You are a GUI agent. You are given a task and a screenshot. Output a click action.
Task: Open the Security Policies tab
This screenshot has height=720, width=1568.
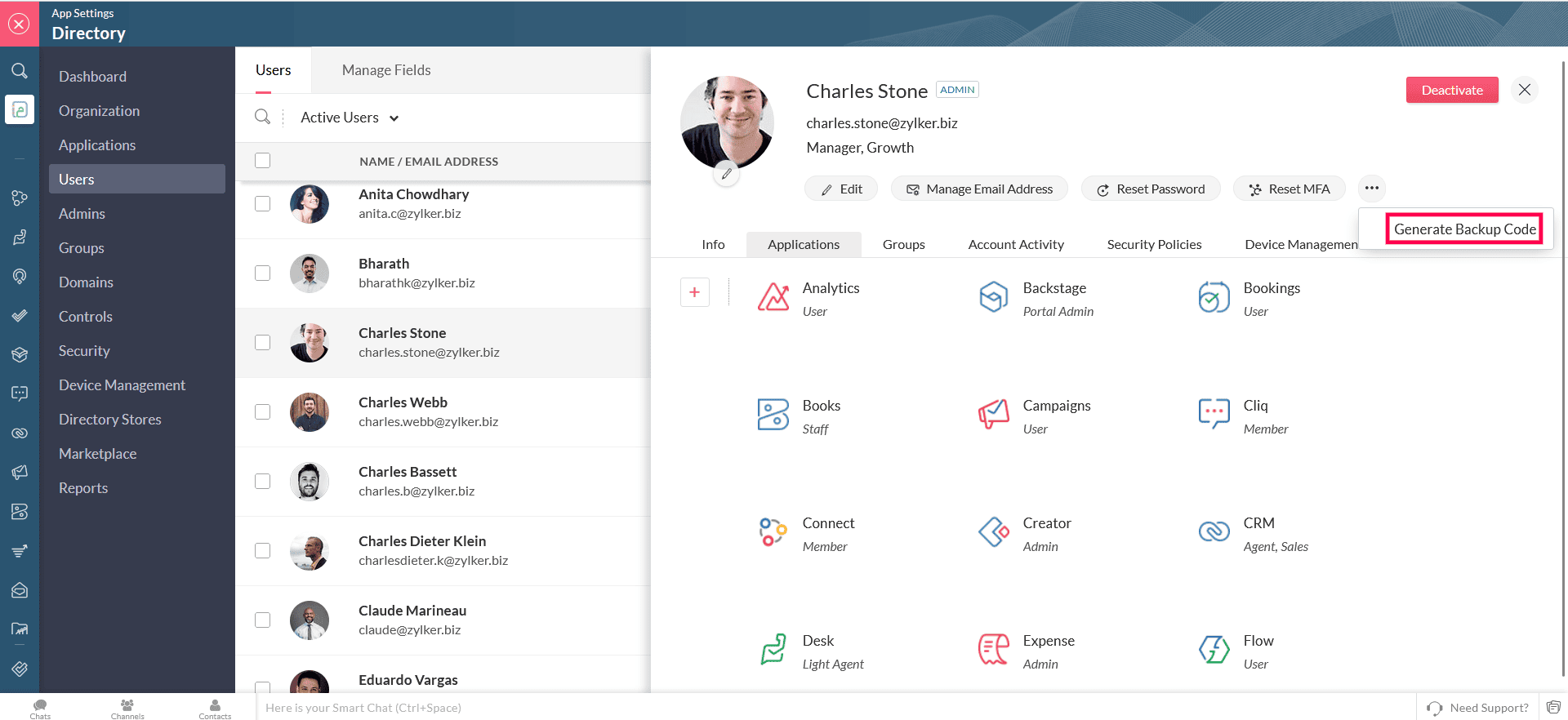1154,245
